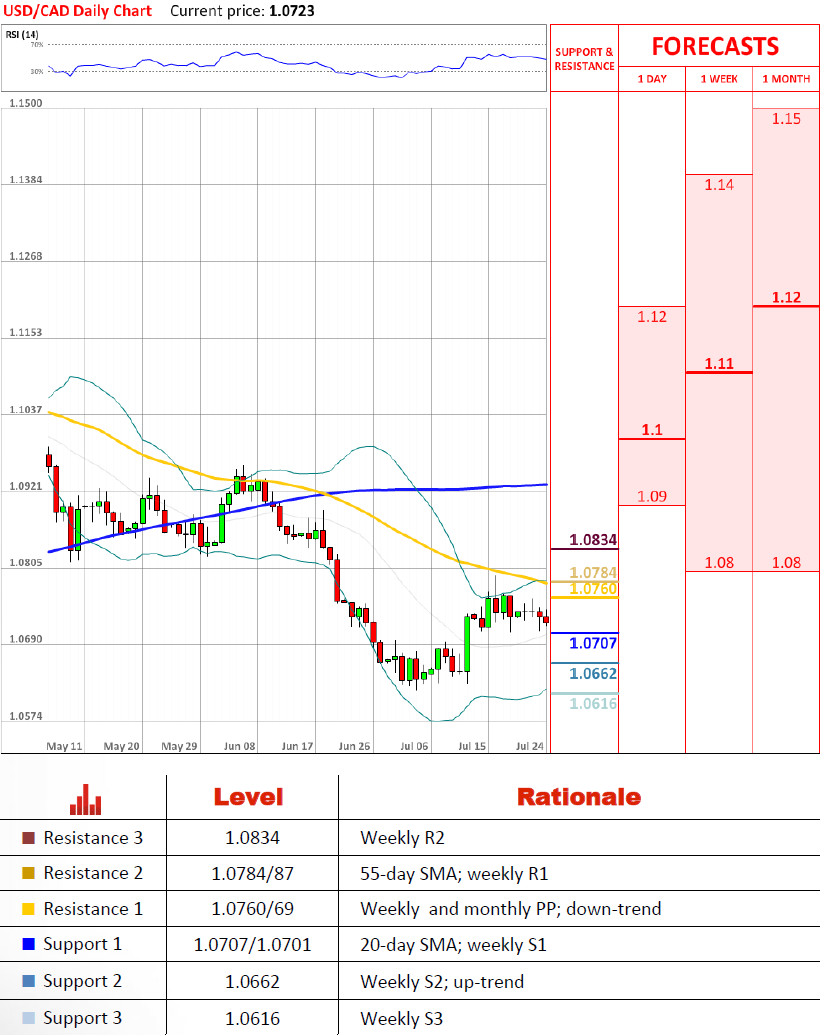Click the Weekly R2 rationale
The width and height of the screenshot is (820, 1035).
click(402, 838)
